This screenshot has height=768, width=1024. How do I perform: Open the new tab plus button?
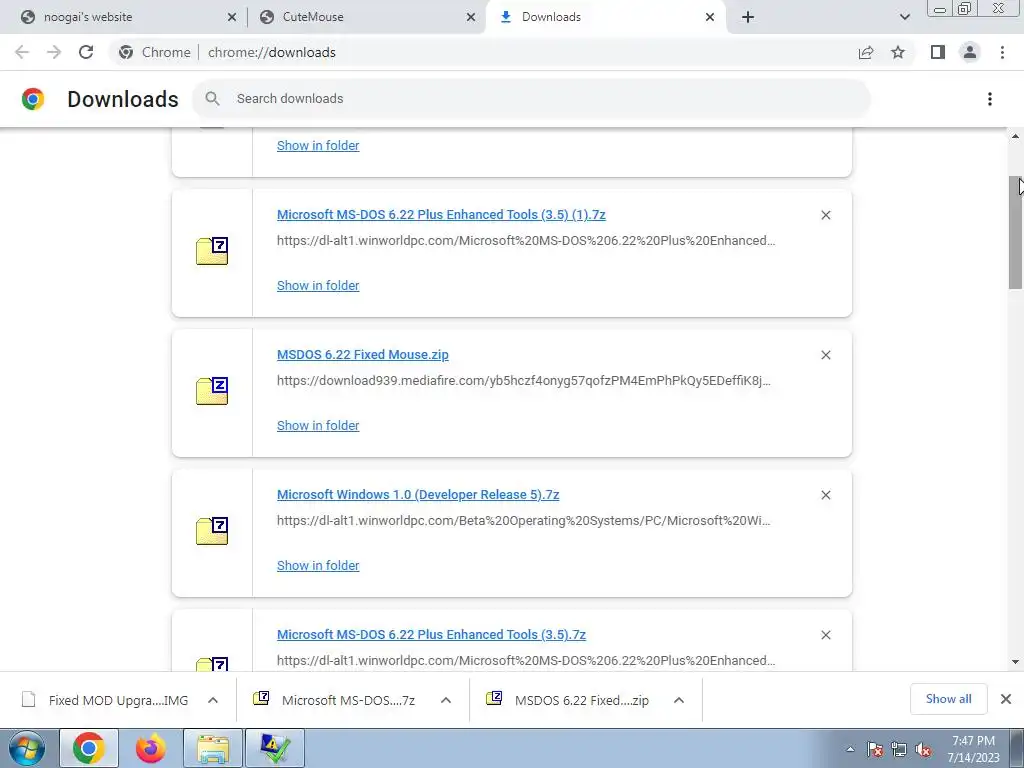(748, 17)
